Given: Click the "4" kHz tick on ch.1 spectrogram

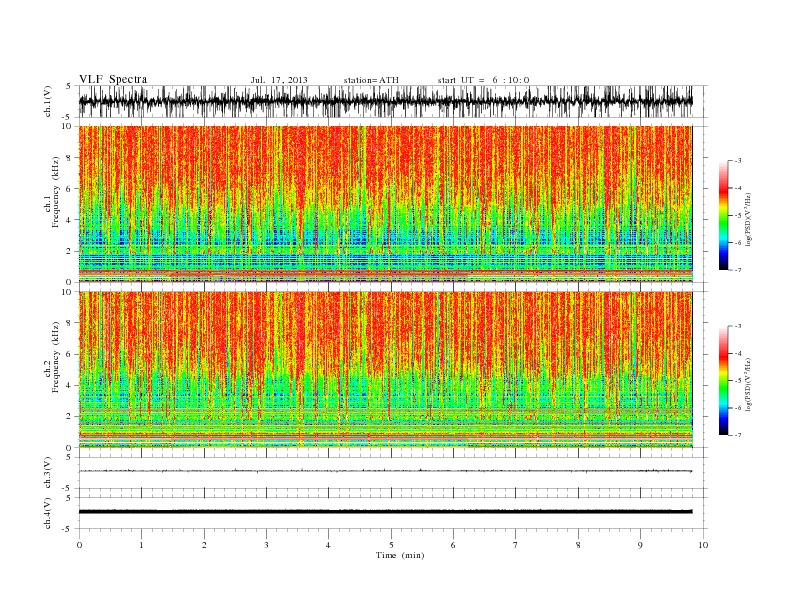Looking at the screenshot, I should click(x=70, y=220).
